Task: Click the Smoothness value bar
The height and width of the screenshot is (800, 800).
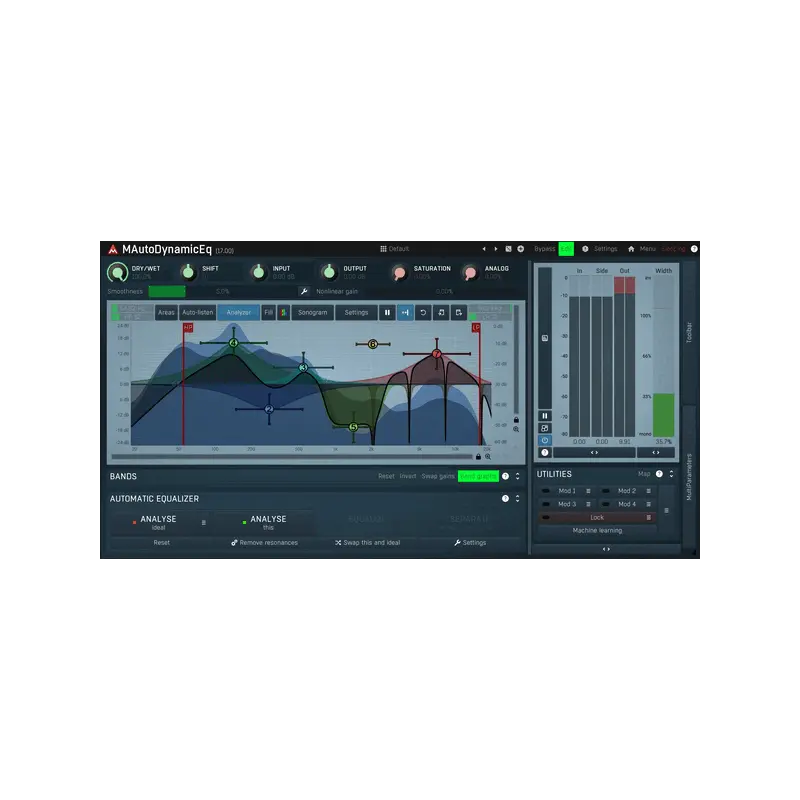Action: coord(222,291)
